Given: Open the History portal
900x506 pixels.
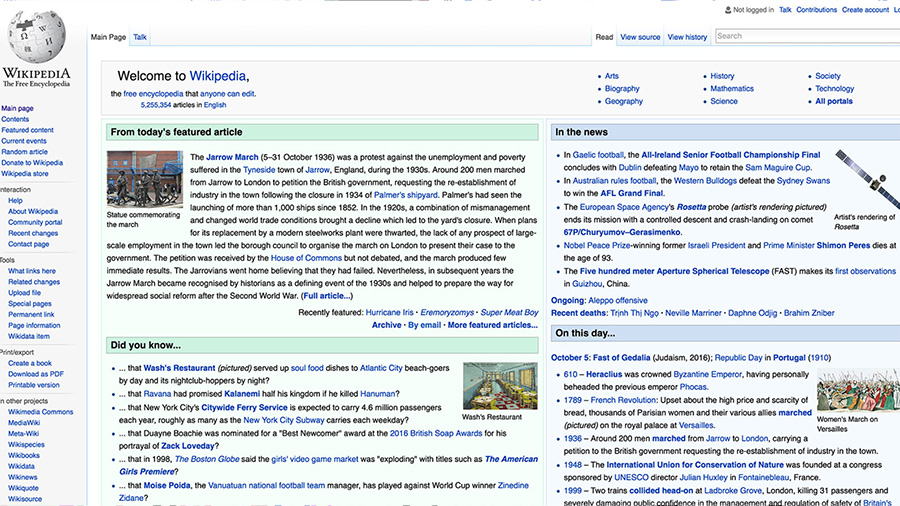Looking at the screenshot, I should (x=722, y=76).
